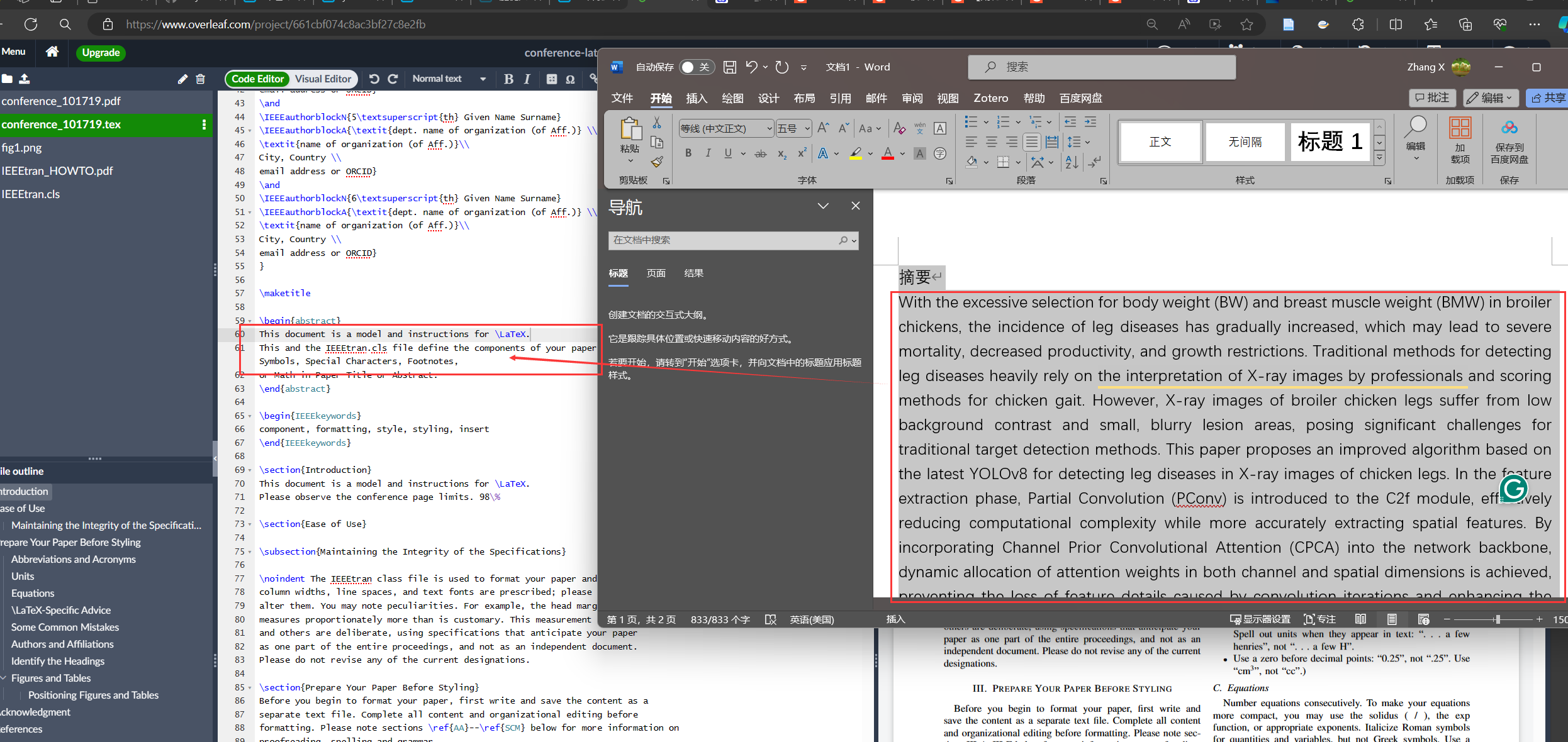
Task: Click the yellow text highlight color button
Action: [x=856, y=154]
